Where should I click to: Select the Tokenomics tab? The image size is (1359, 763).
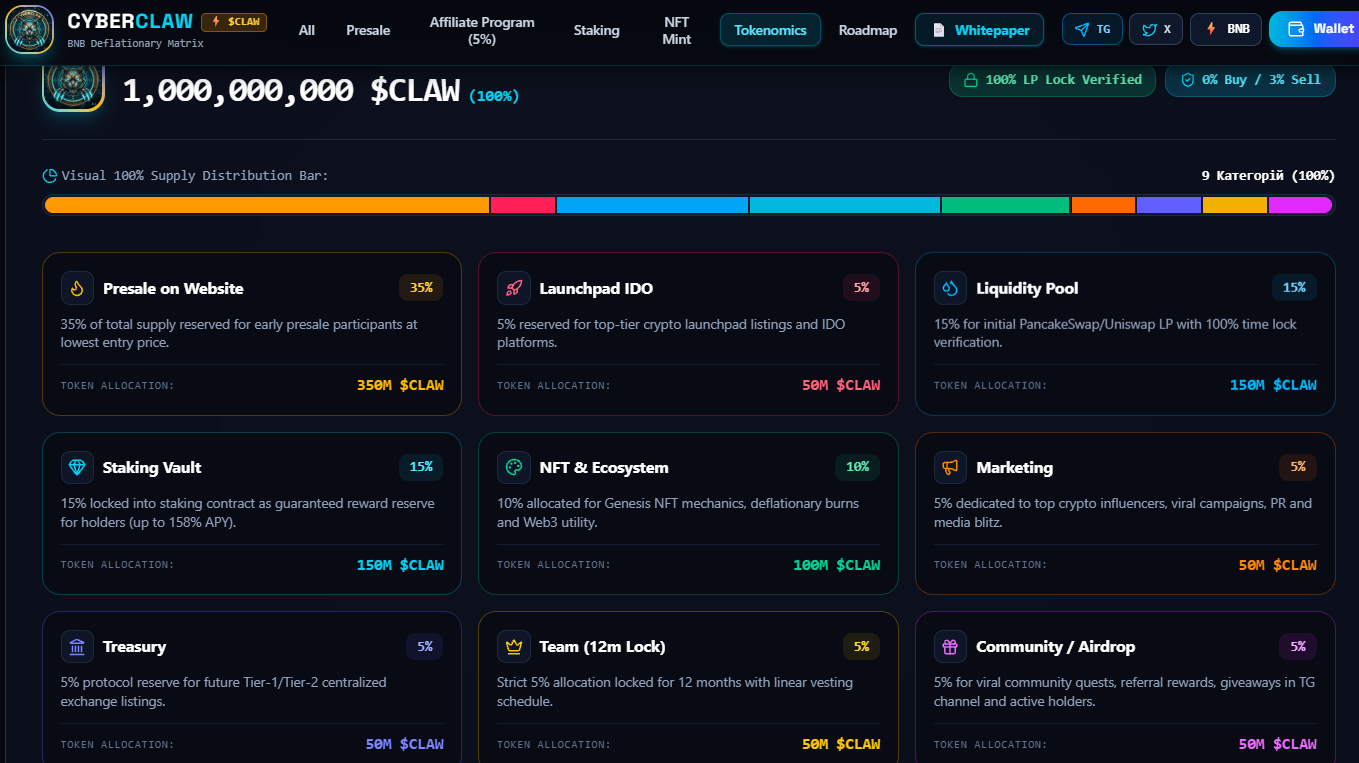770,30
